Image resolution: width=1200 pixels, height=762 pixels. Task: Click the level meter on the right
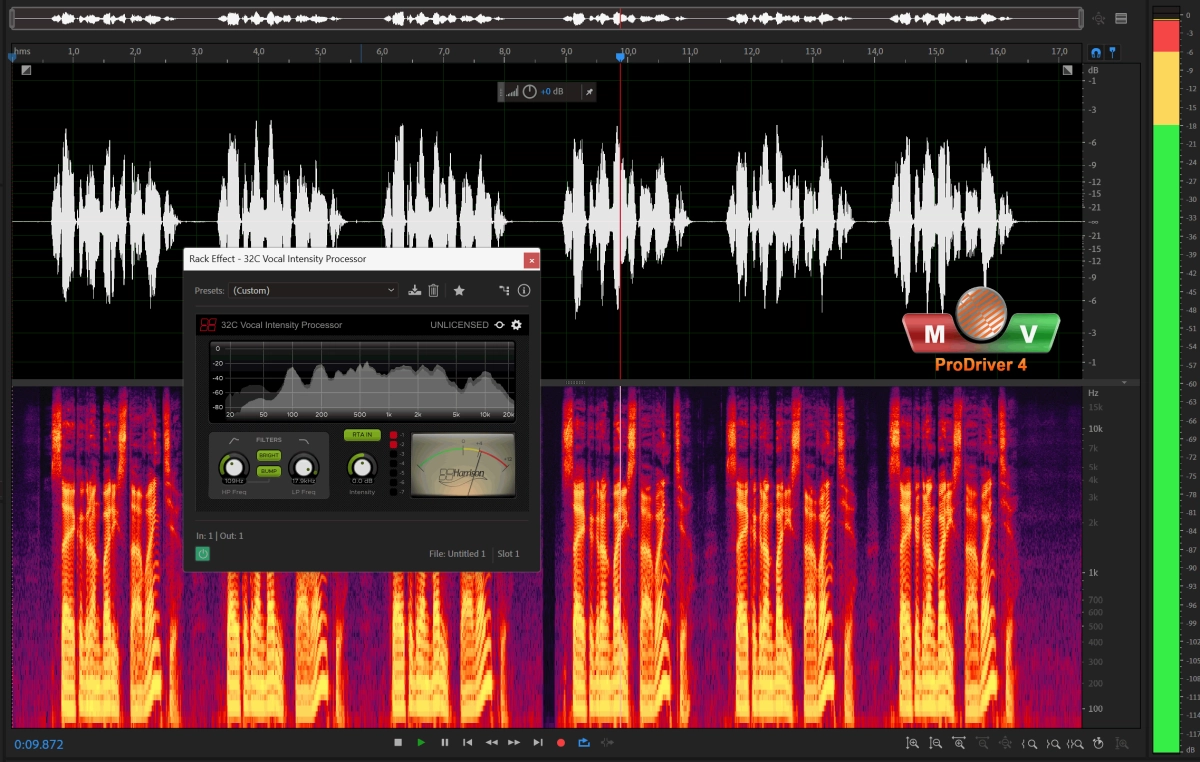[1166, 380]
